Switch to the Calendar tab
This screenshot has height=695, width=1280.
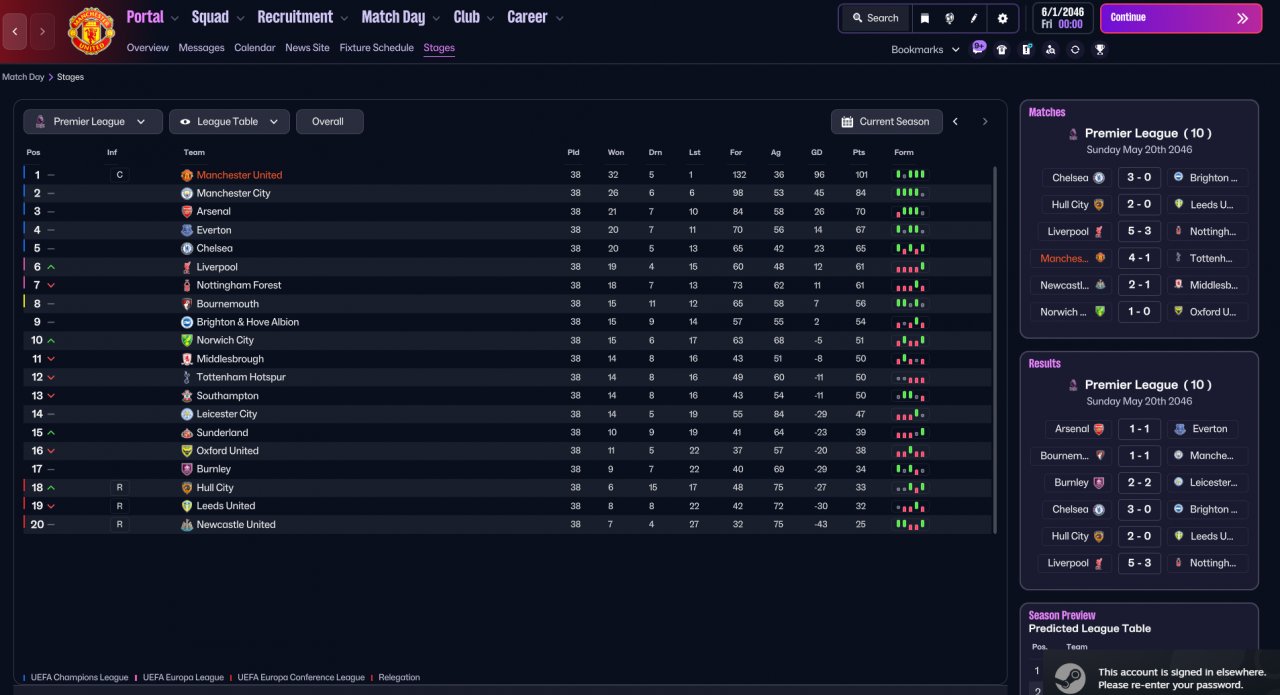coord(255,48)
